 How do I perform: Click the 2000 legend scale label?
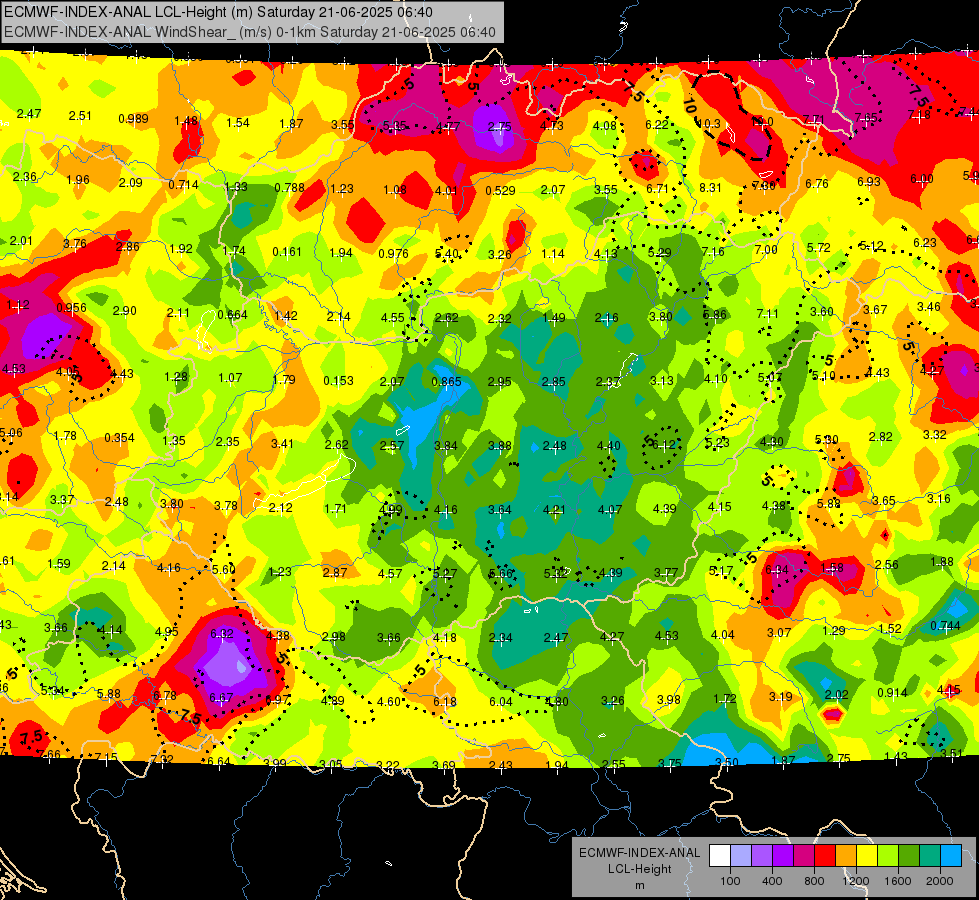click(x=939, y=881)
